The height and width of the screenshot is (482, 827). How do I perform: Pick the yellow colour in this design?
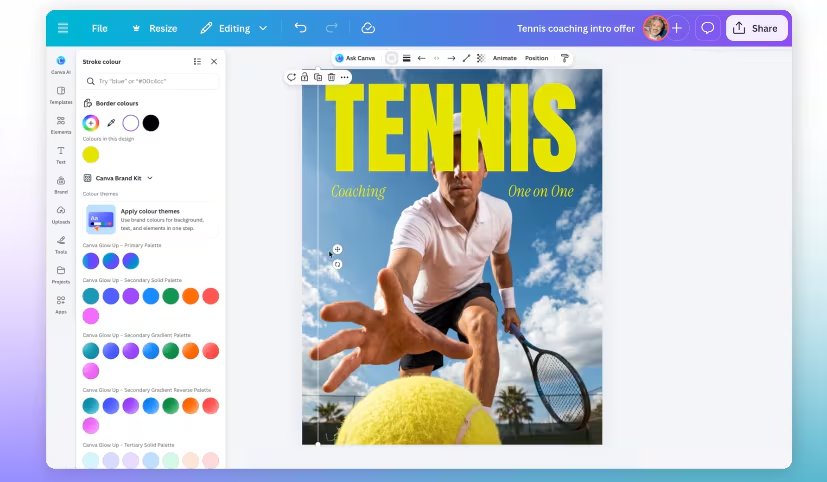point(91,155)
